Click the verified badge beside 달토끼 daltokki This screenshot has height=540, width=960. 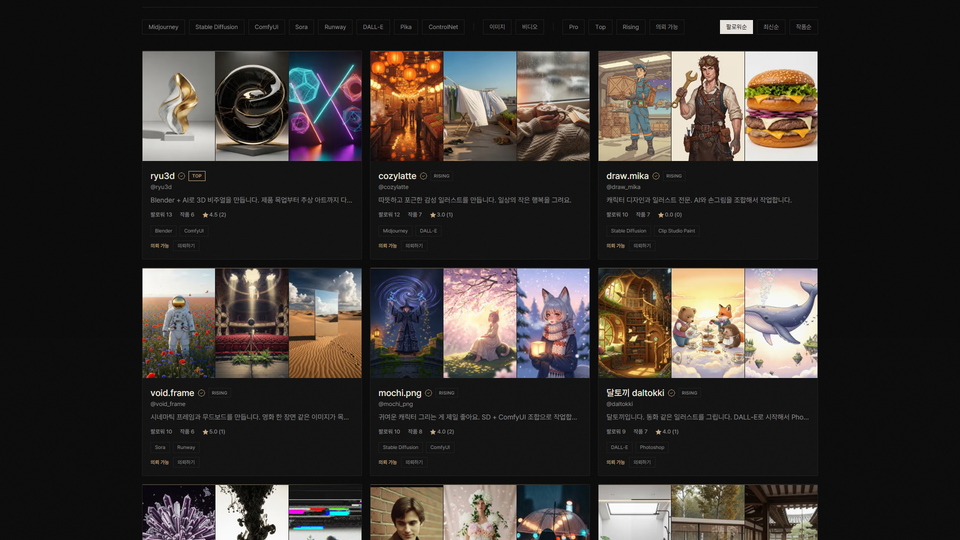[672, 393]
